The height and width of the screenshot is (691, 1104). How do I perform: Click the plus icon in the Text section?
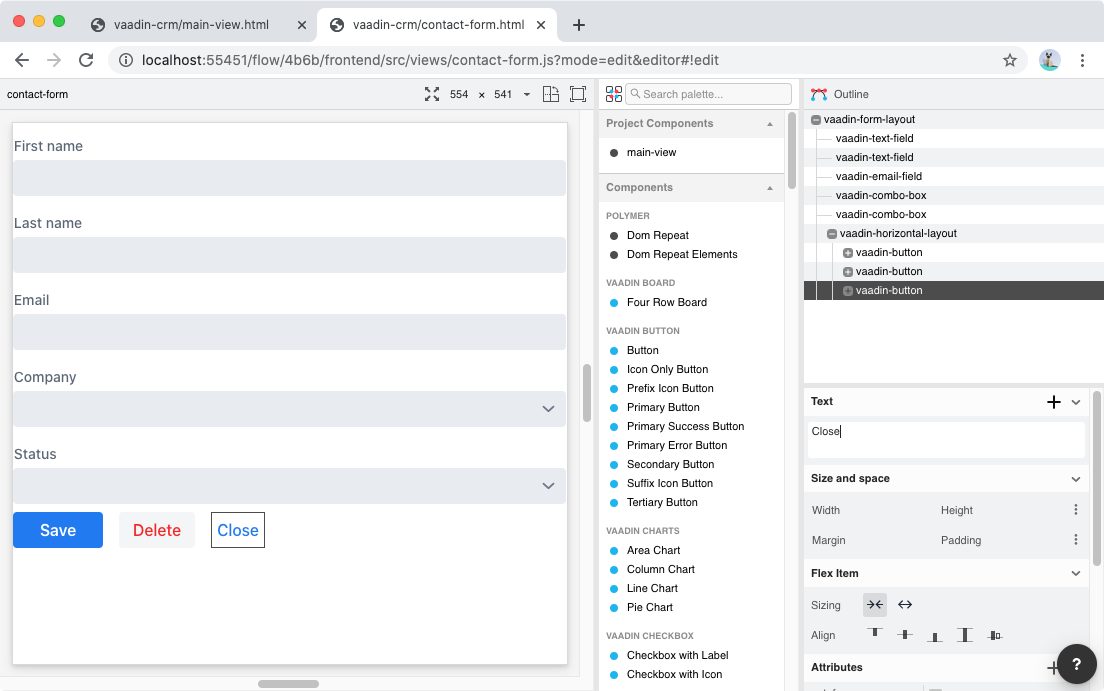coord(1053,402)
